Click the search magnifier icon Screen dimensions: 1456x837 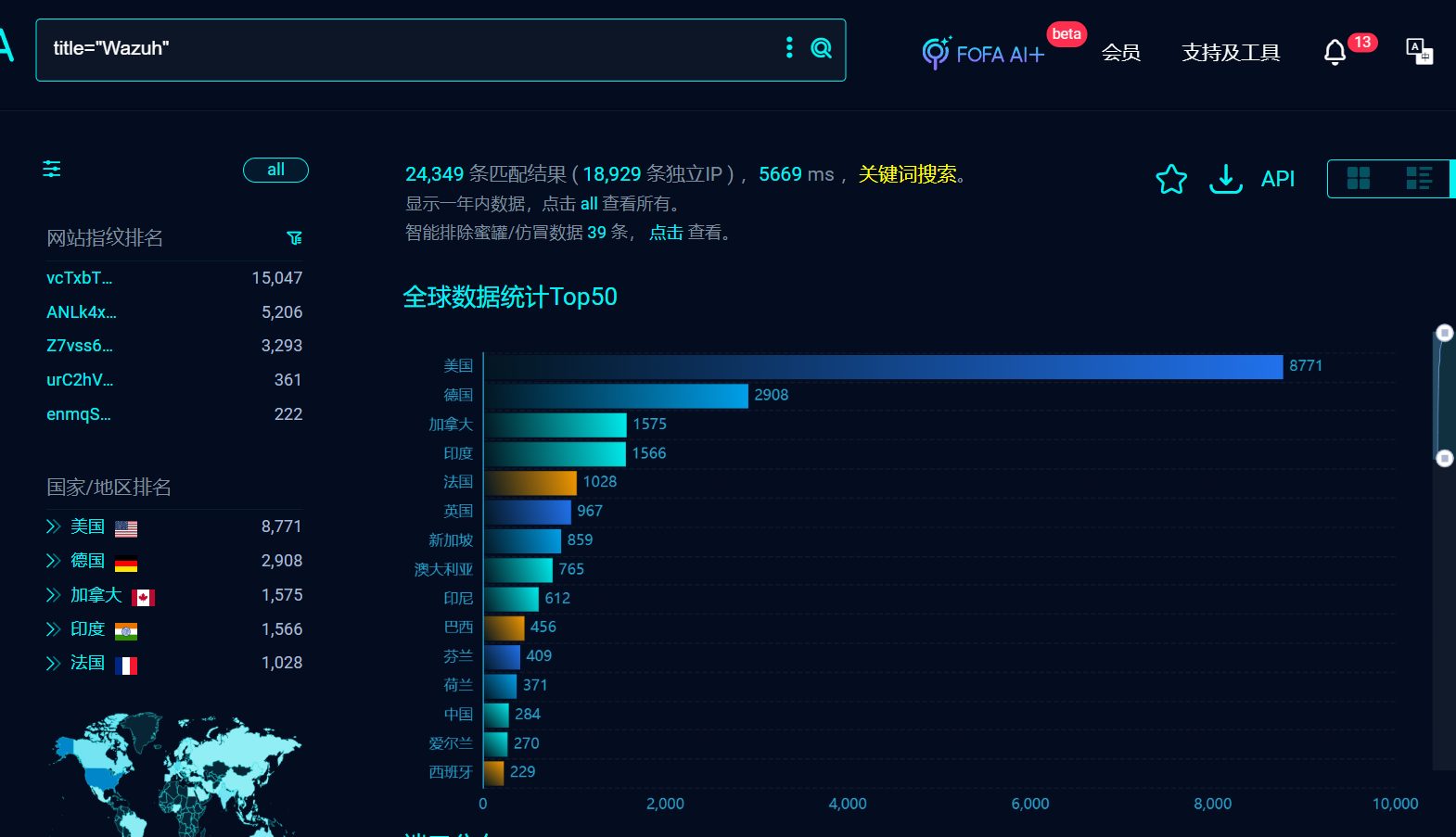coord(821,48)
